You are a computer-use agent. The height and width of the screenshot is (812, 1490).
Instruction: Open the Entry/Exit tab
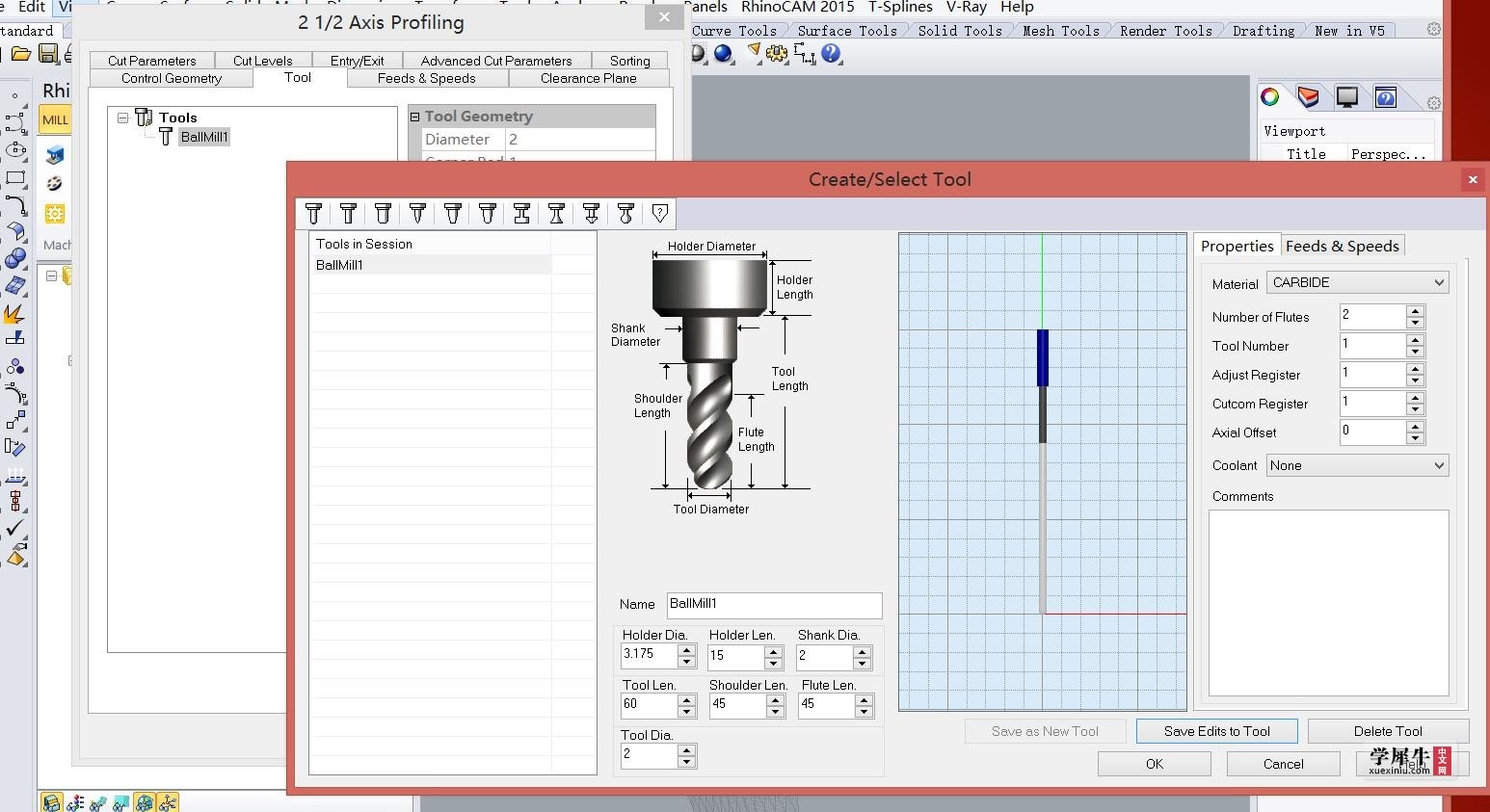[357, 61]
